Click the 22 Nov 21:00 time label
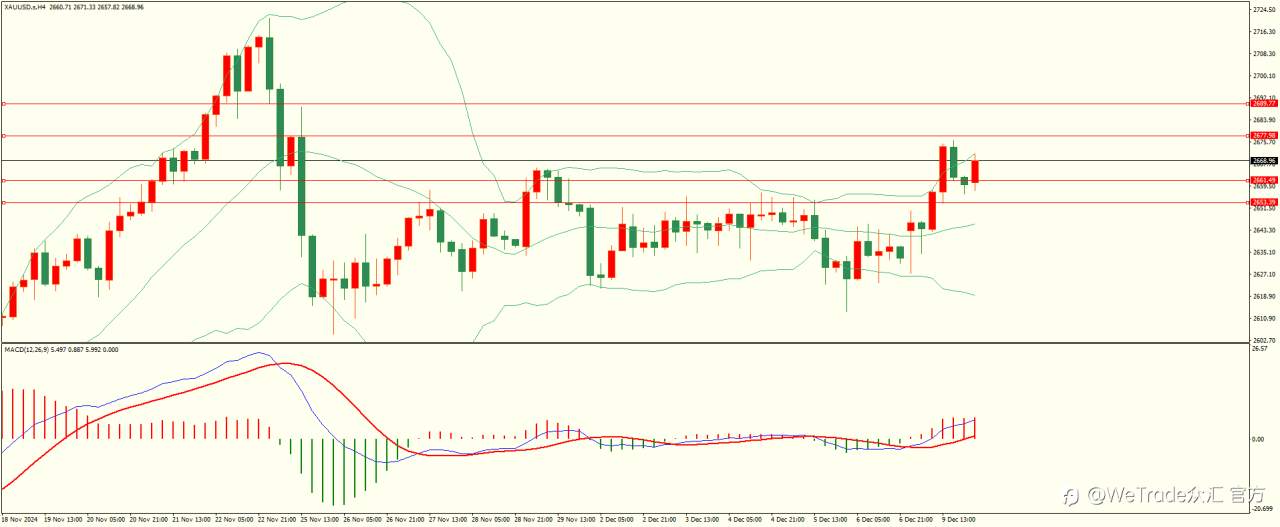Viewport: 1280px width, 527px height. (277, 520)
